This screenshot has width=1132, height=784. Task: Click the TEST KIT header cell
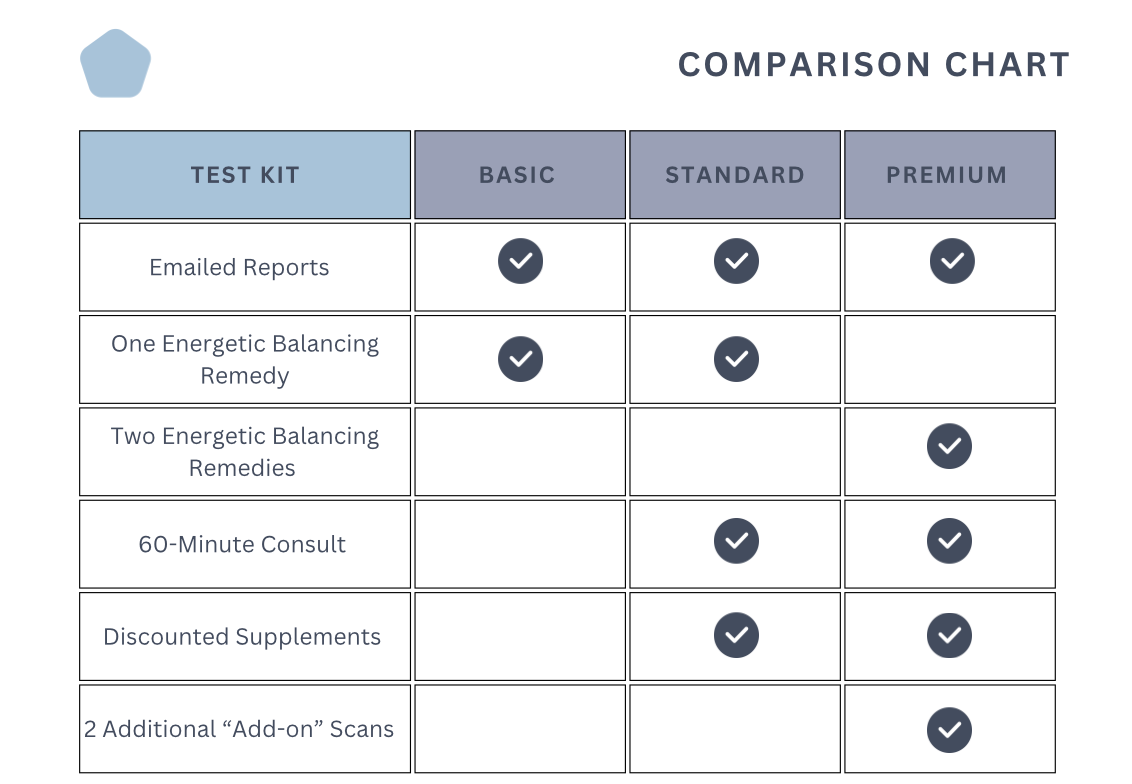[245, 175]
